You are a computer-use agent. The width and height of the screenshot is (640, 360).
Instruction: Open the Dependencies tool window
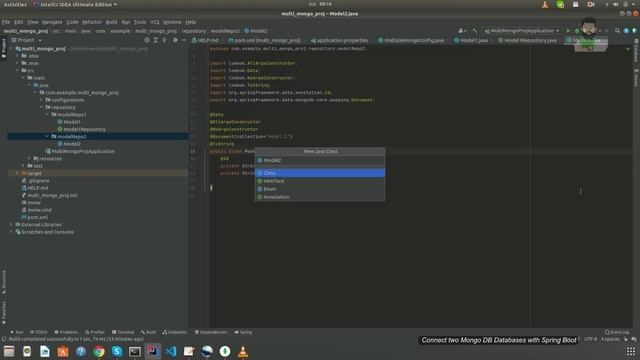pyautogui.click(x=211, y=332)
